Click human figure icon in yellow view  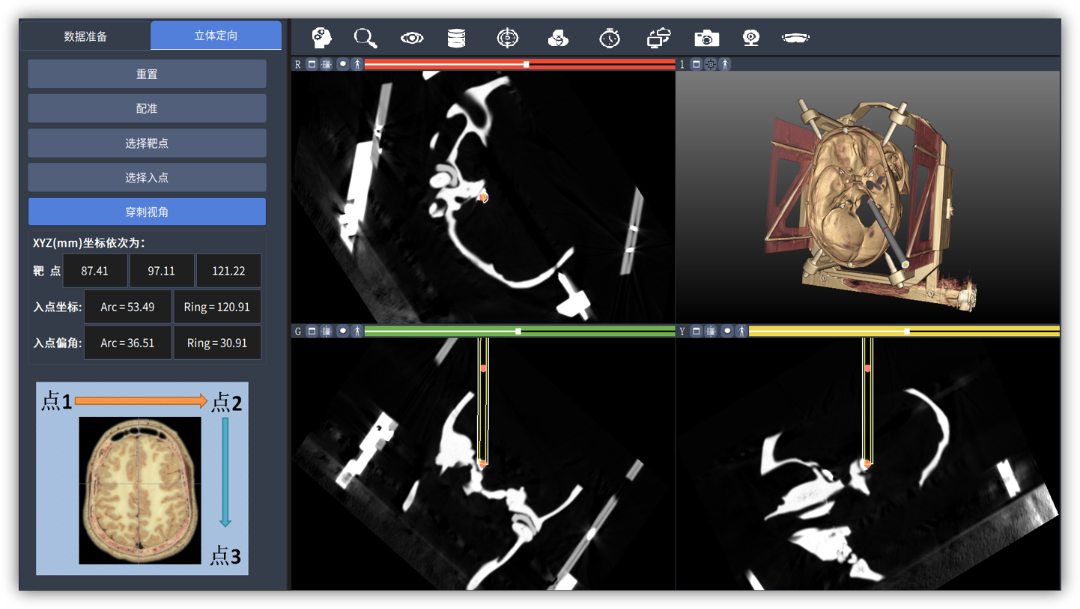coord(742,331)
